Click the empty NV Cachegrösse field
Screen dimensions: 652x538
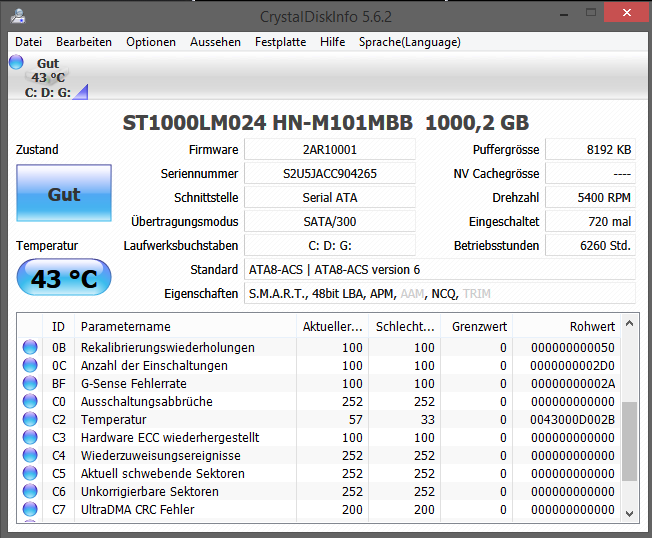(590, 173)
